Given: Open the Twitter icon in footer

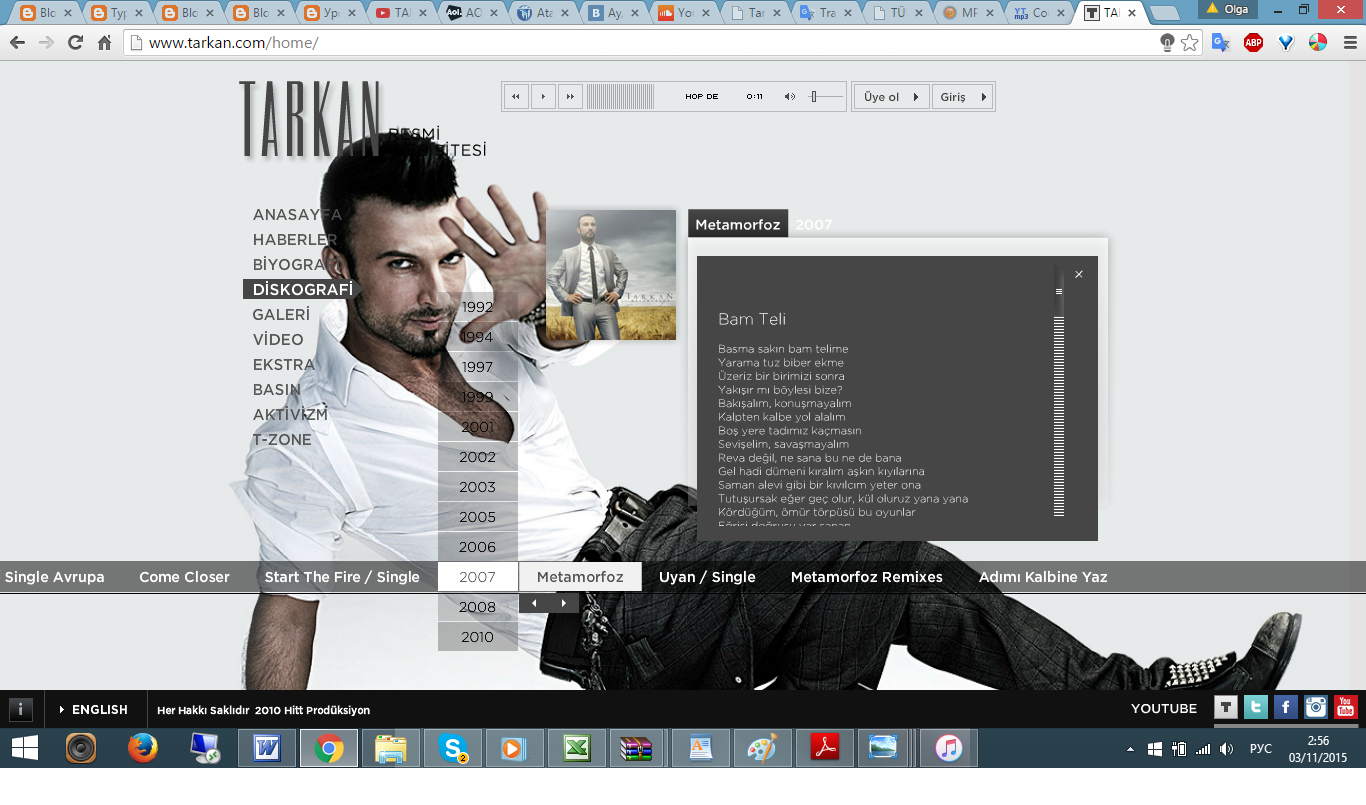Looking at the screenshot, I should pyautogui.click(x=1256, y=708).
